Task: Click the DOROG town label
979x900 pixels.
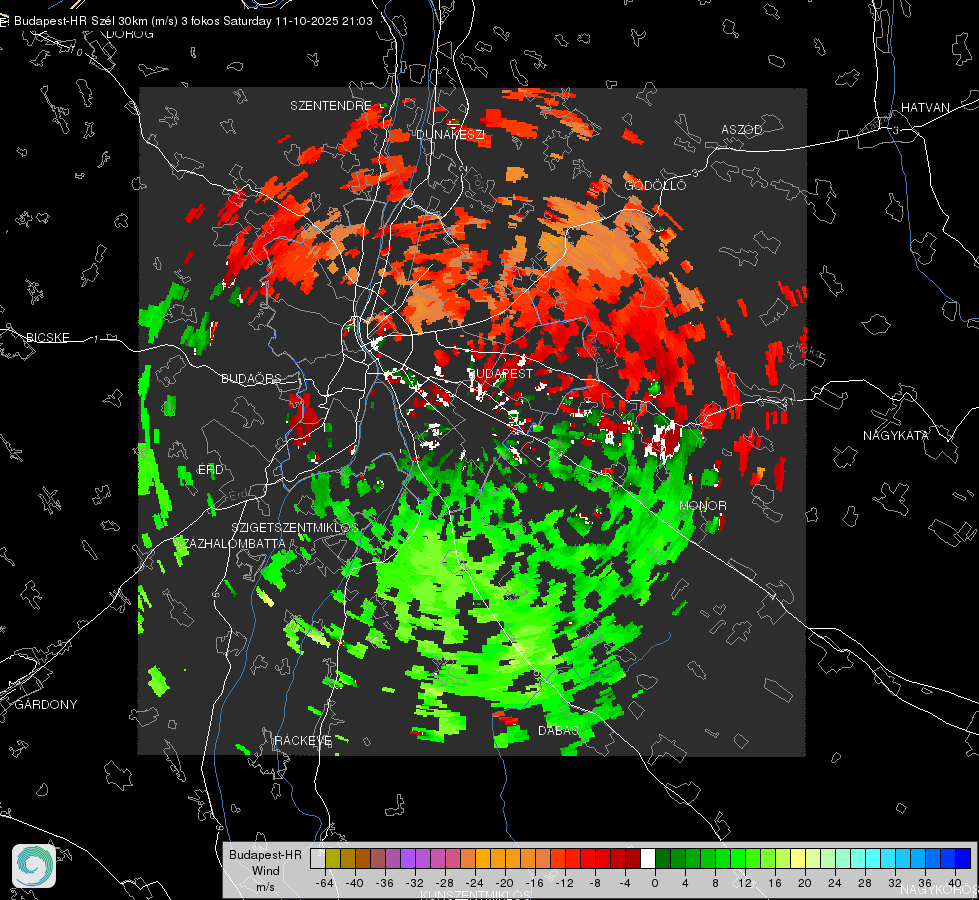Action: click(x=130, y=34)
